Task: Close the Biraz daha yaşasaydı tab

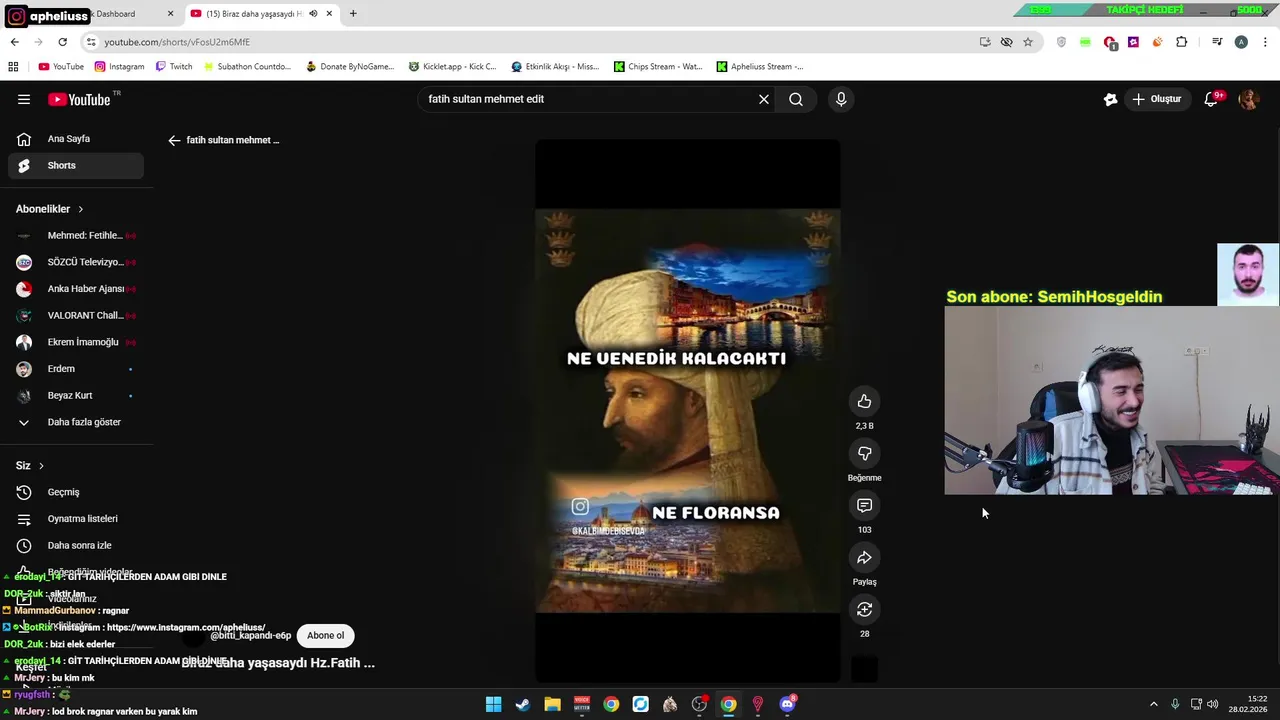Action: (329, 14)
